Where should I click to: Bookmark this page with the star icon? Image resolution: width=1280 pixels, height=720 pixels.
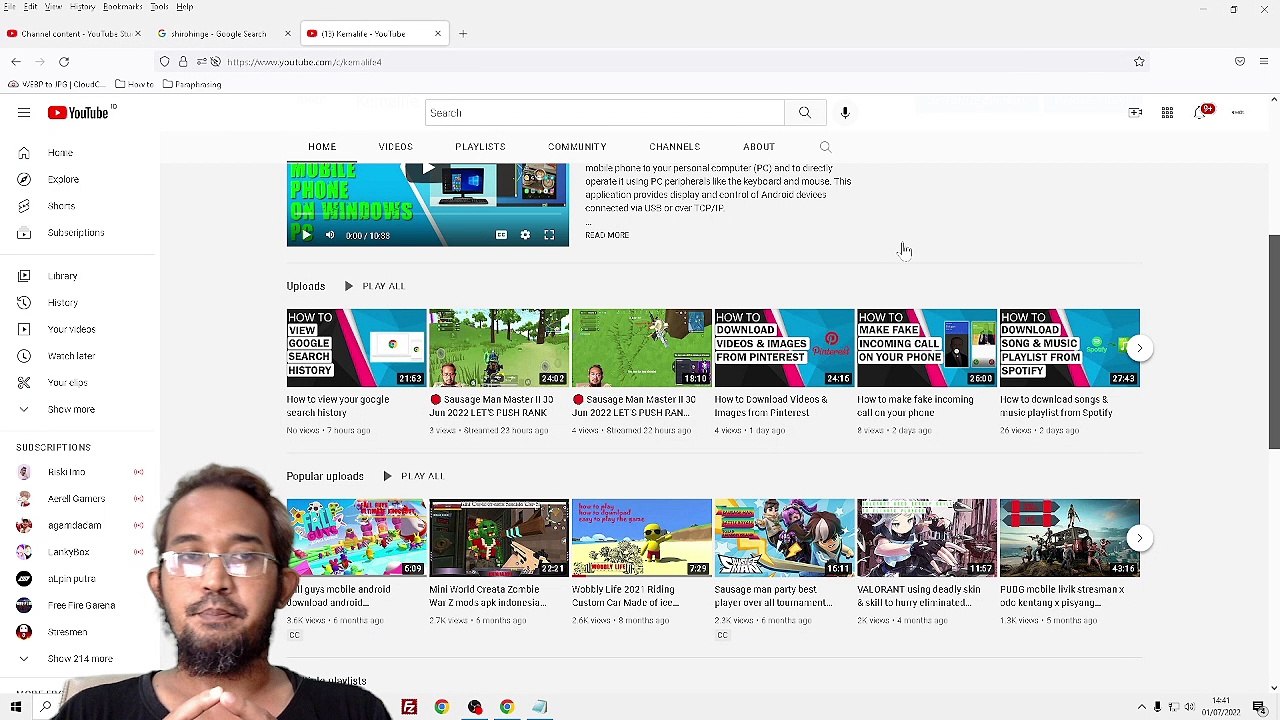[x=1139, y=62]
